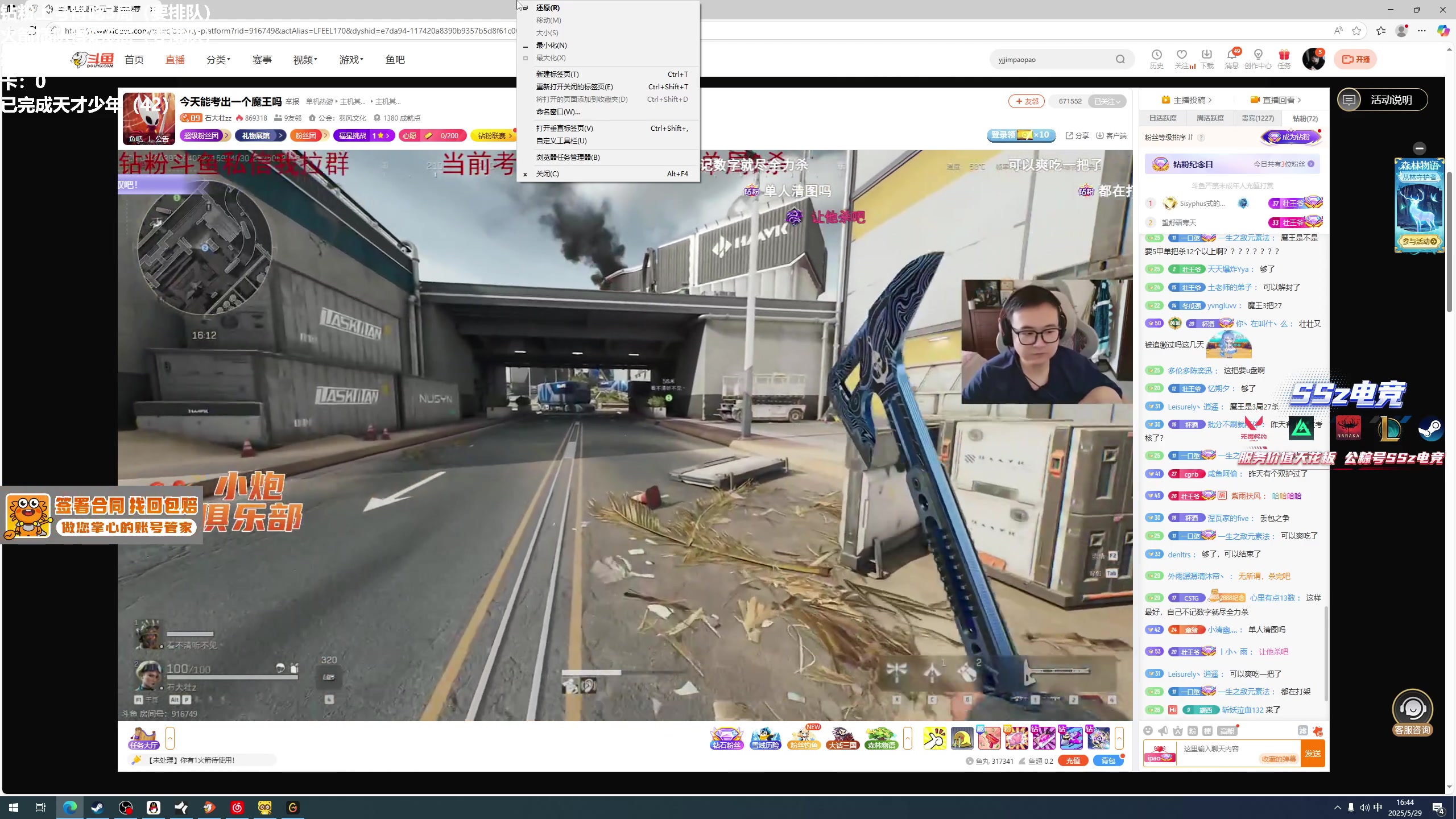
Task: Select 关闭(C) in the window menu
Action: (x=608, y=173)
